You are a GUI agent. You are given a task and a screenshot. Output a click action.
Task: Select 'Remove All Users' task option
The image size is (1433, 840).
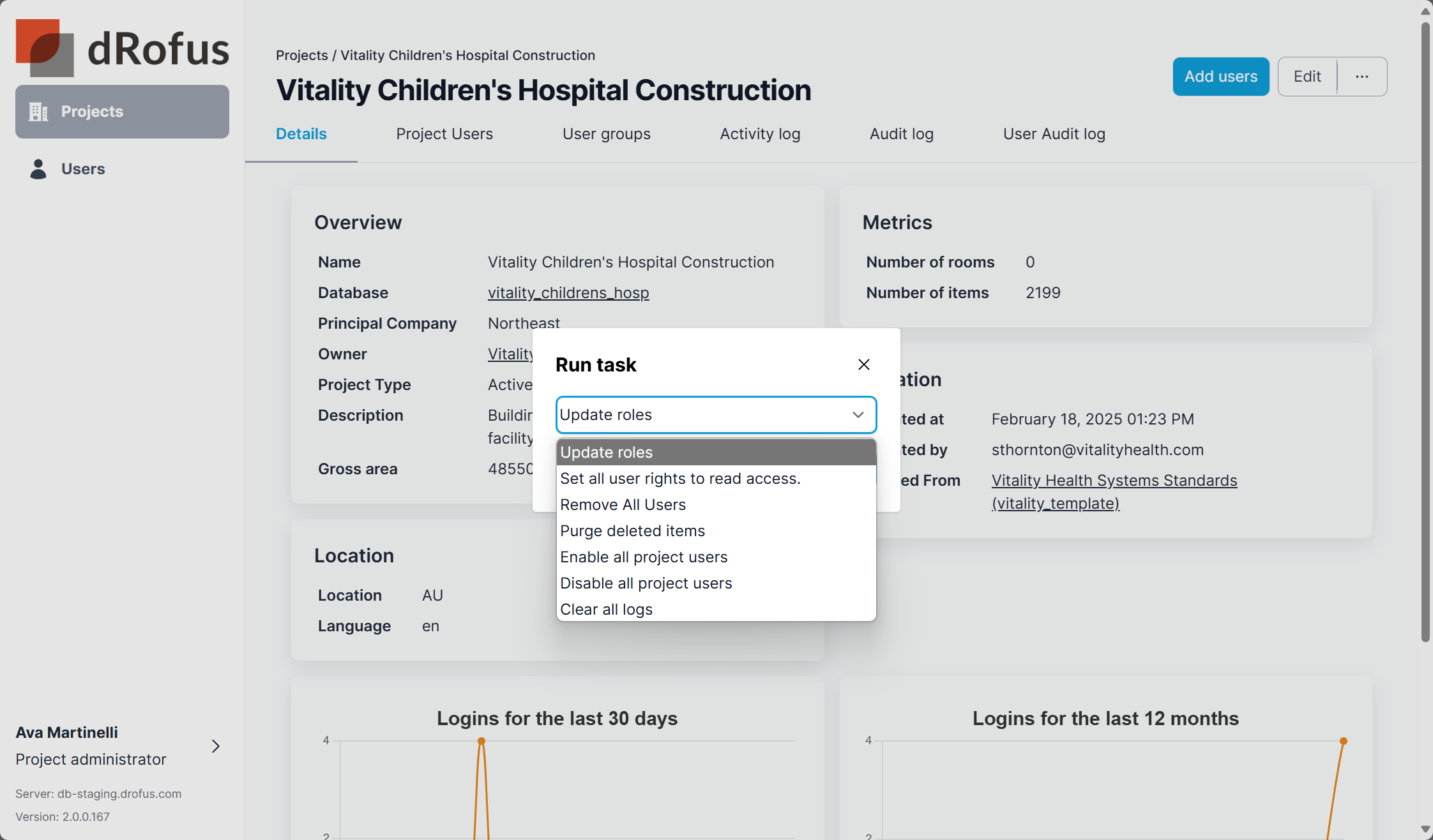point(623,505)
